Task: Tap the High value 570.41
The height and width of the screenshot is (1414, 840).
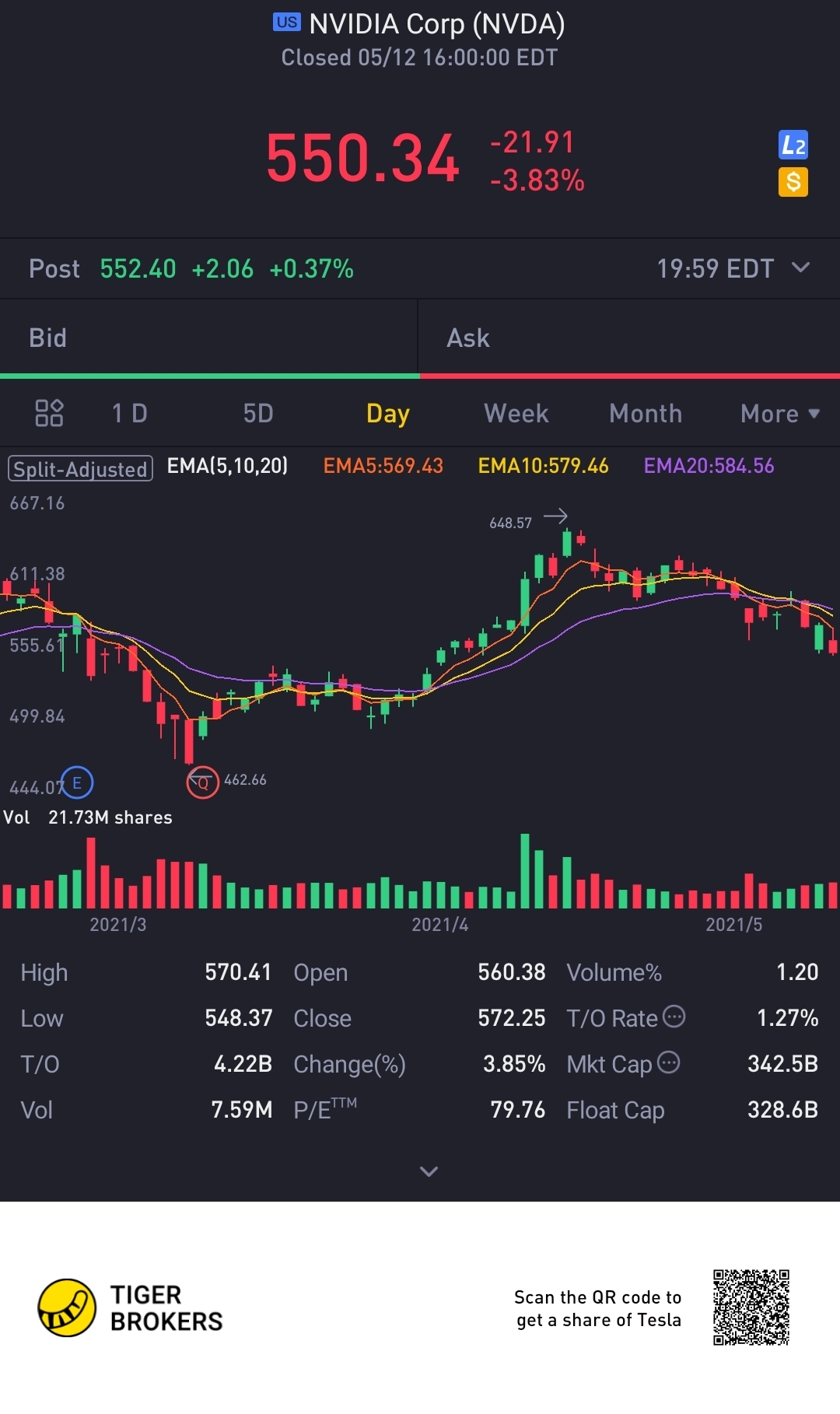Action: pyautogui.click(x=238, y=972)
